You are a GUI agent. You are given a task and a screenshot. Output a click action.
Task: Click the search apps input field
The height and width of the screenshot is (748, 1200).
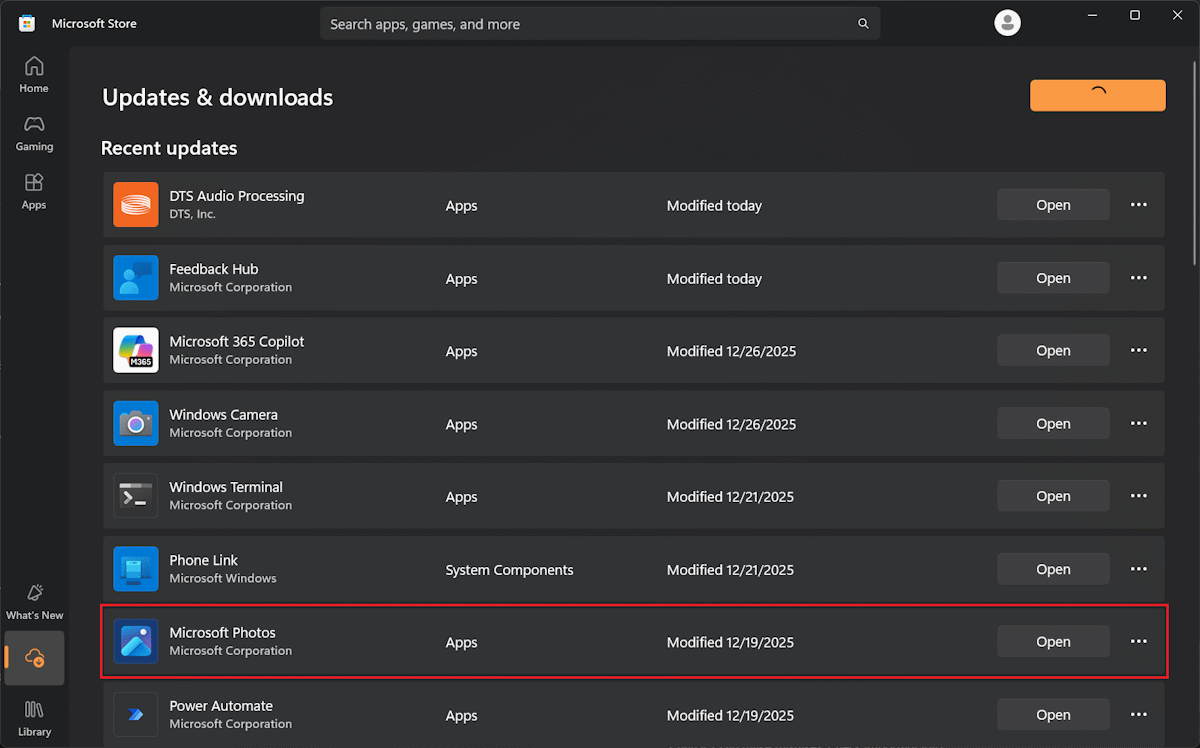click(590, 24)
